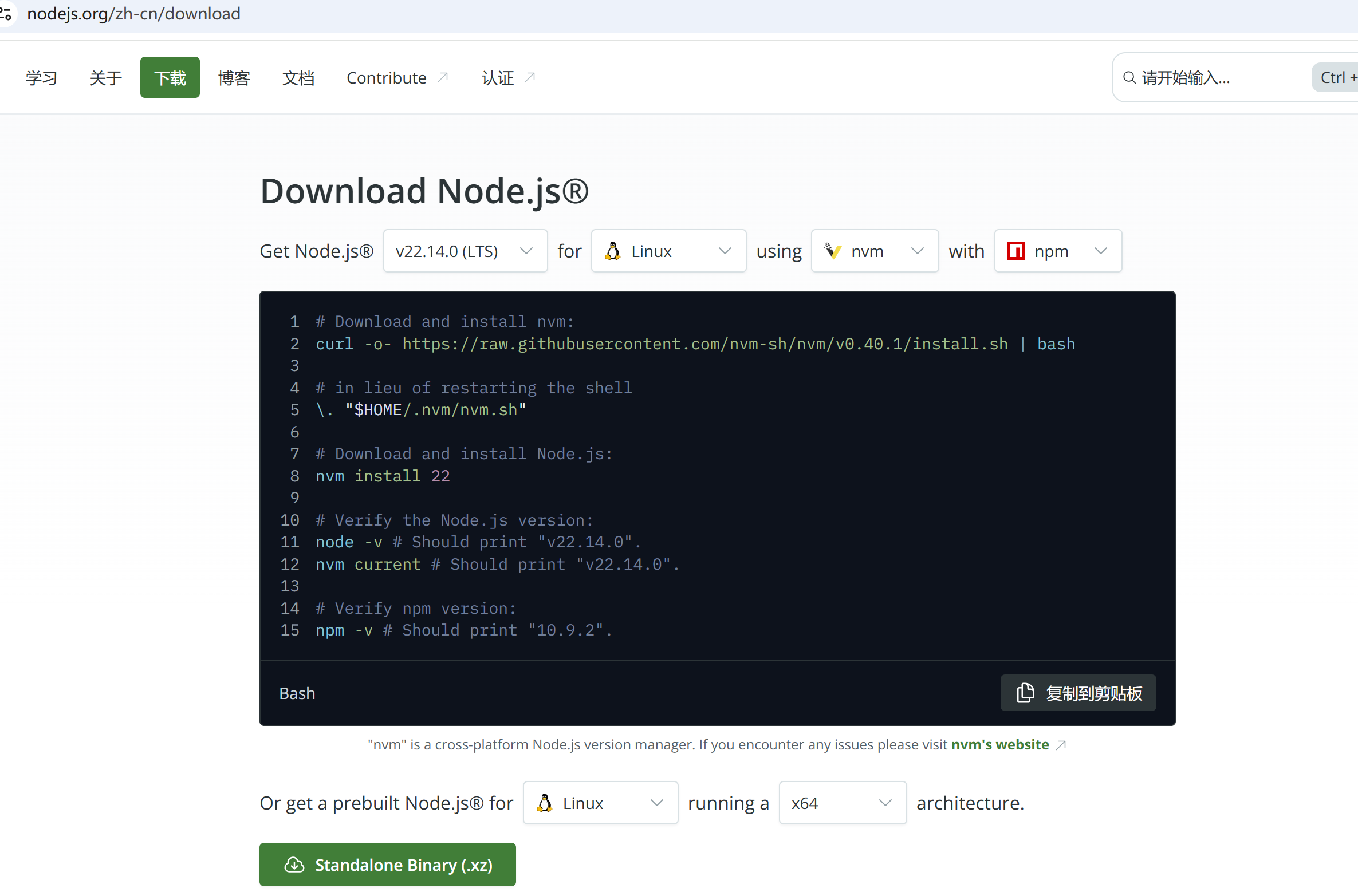The image size is (1358, 896).
Task: Open the 下载 navigation tab
Action: [x=170, y=78]
